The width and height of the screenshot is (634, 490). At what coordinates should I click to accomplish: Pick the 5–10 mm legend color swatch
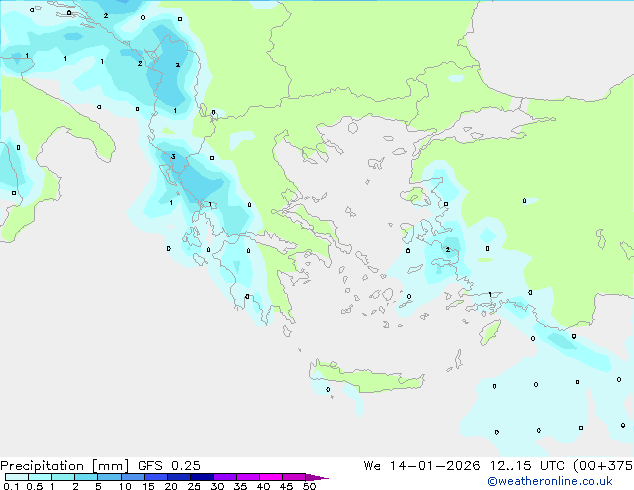pos(109,477)
